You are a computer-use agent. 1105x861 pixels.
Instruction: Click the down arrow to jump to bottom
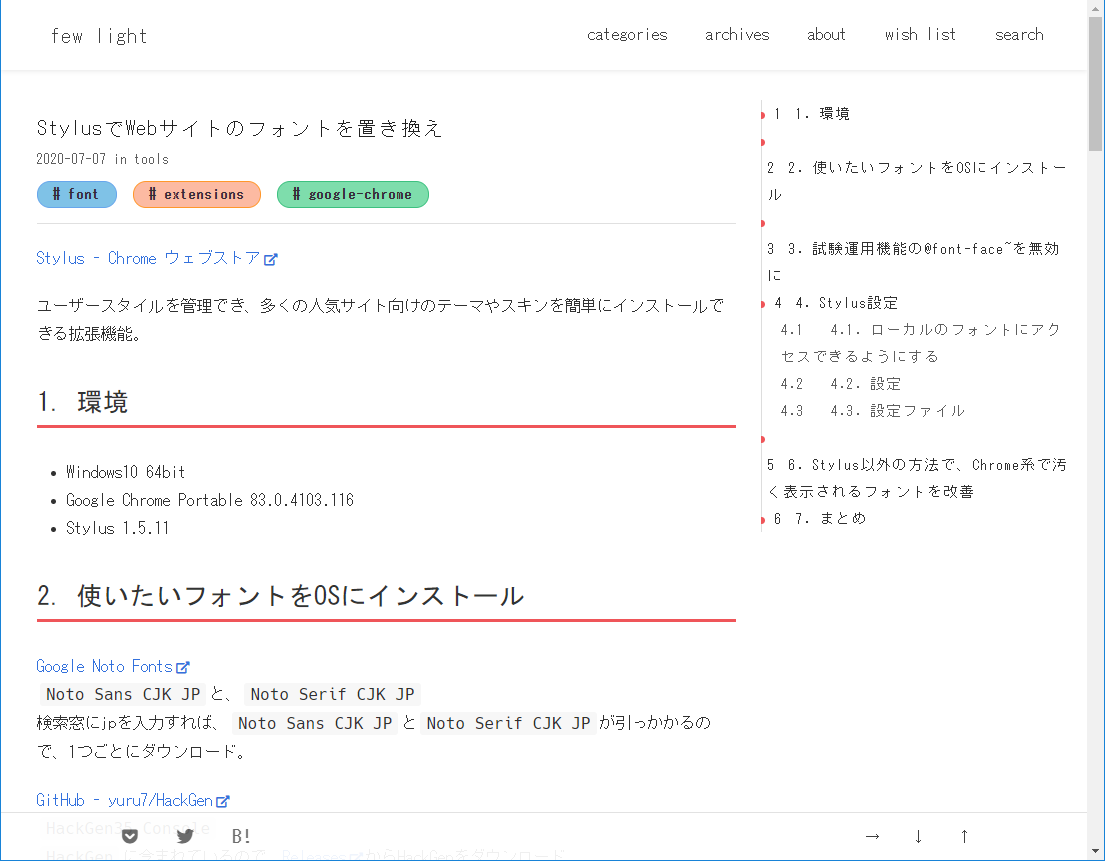click(x=918, y=836)
